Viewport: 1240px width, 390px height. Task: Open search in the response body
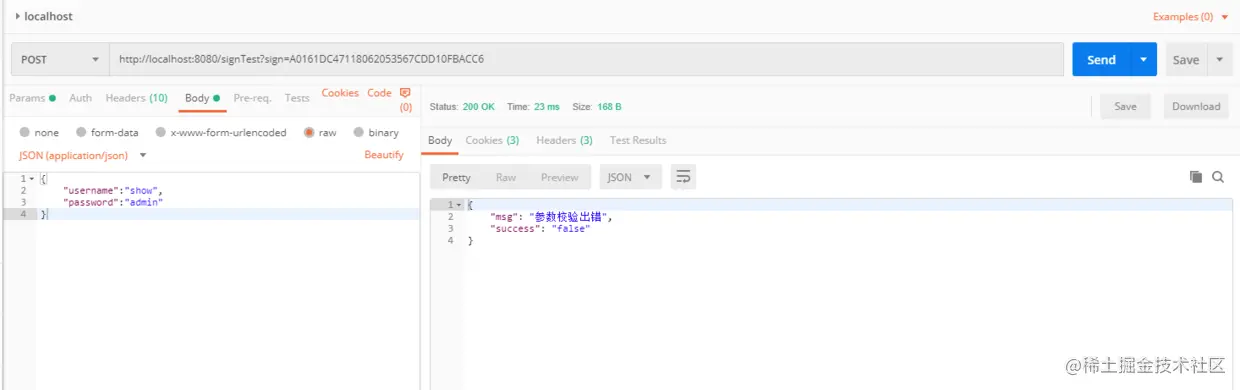pos(1218,177)
